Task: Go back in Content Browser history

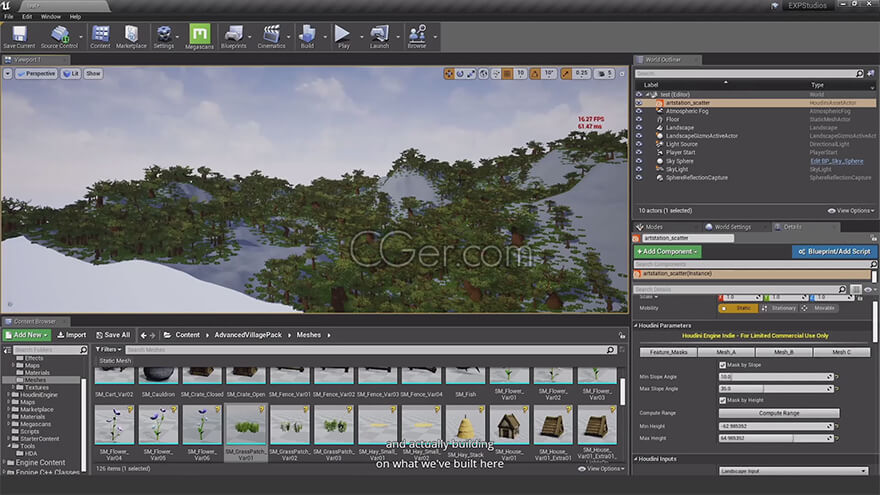Action: (x=144, y=335)
